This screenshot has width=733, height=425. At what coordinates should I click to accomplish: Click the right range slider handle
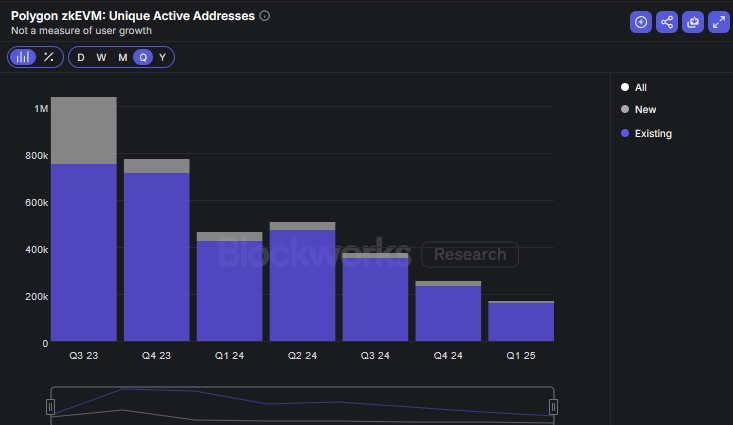(553, 407)
